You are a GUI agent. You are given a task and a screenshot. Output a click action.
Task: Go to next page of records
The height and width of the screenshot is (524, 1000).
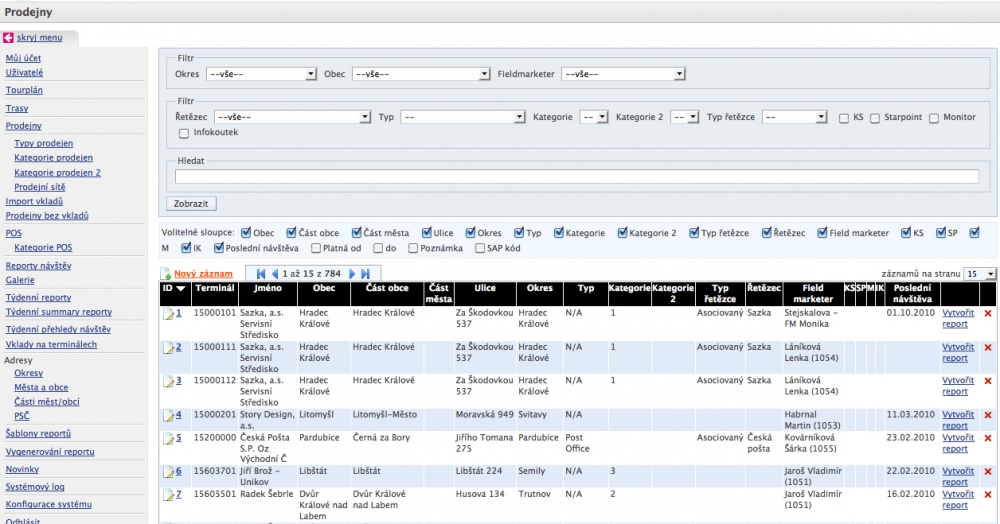click(x=351, y=274)
